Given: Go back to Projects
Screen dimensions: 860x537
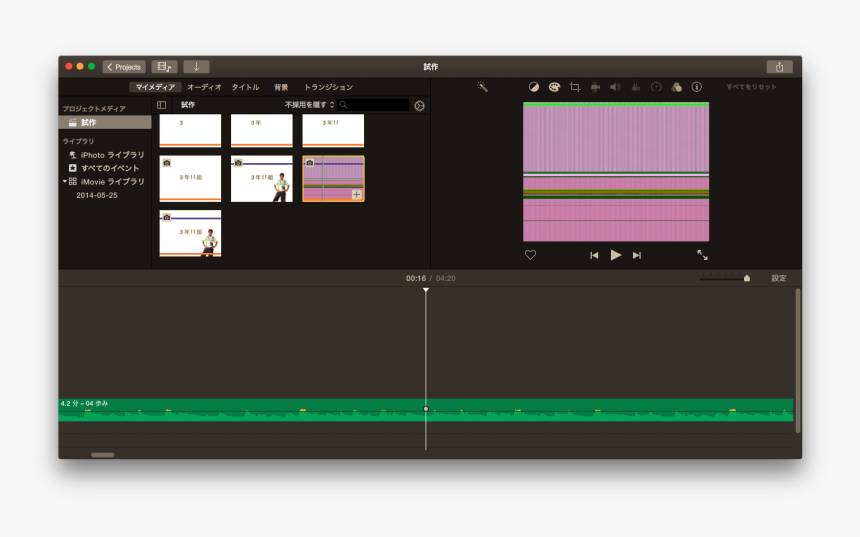Looking at the screenshot, I should [124, 67].
